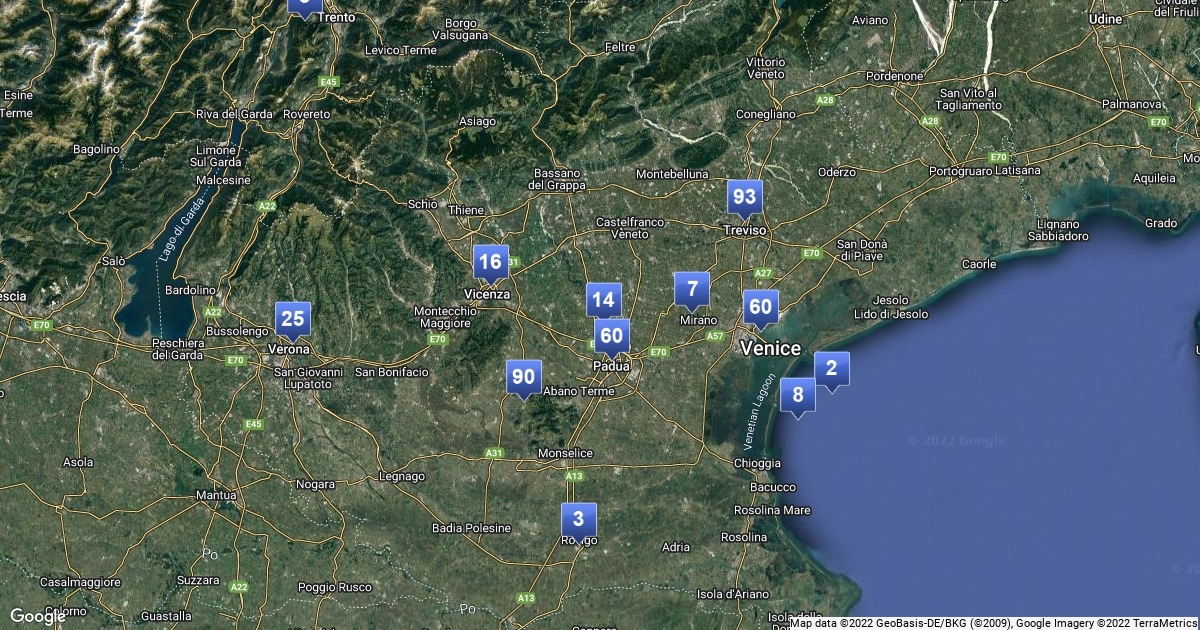Click the marker numbered 90 near Abano Terme

coord(523,377)
